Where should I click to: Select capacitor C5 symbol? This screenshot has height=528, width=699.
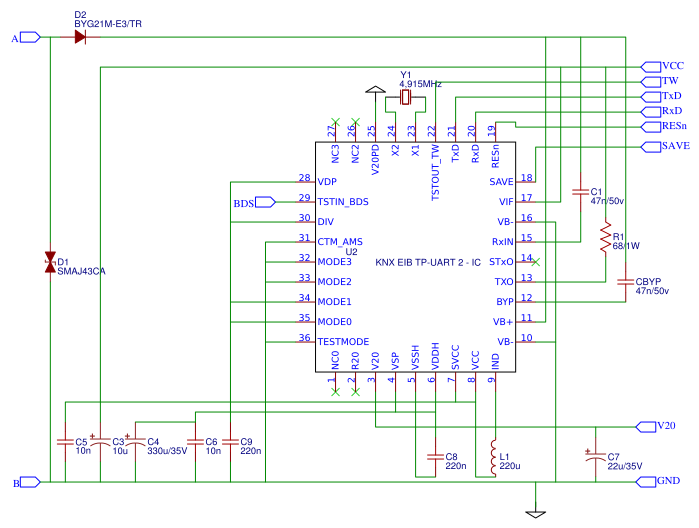click(65, 441)
